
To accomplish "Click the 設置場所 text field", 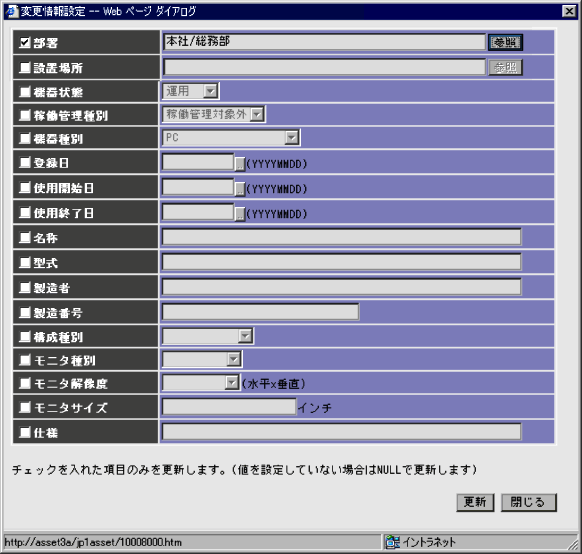I will 324,67.
